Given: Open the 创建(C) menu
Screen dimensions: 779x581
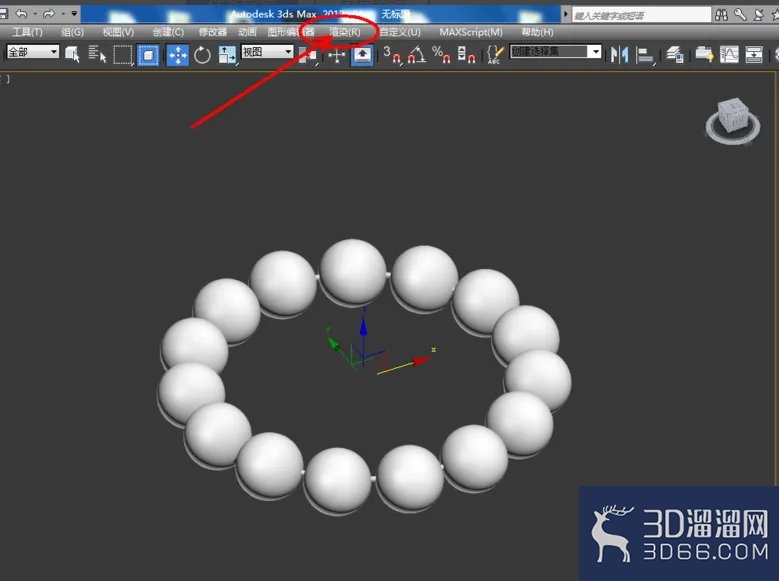Looking at the screenshot, I should coord(168,32).
